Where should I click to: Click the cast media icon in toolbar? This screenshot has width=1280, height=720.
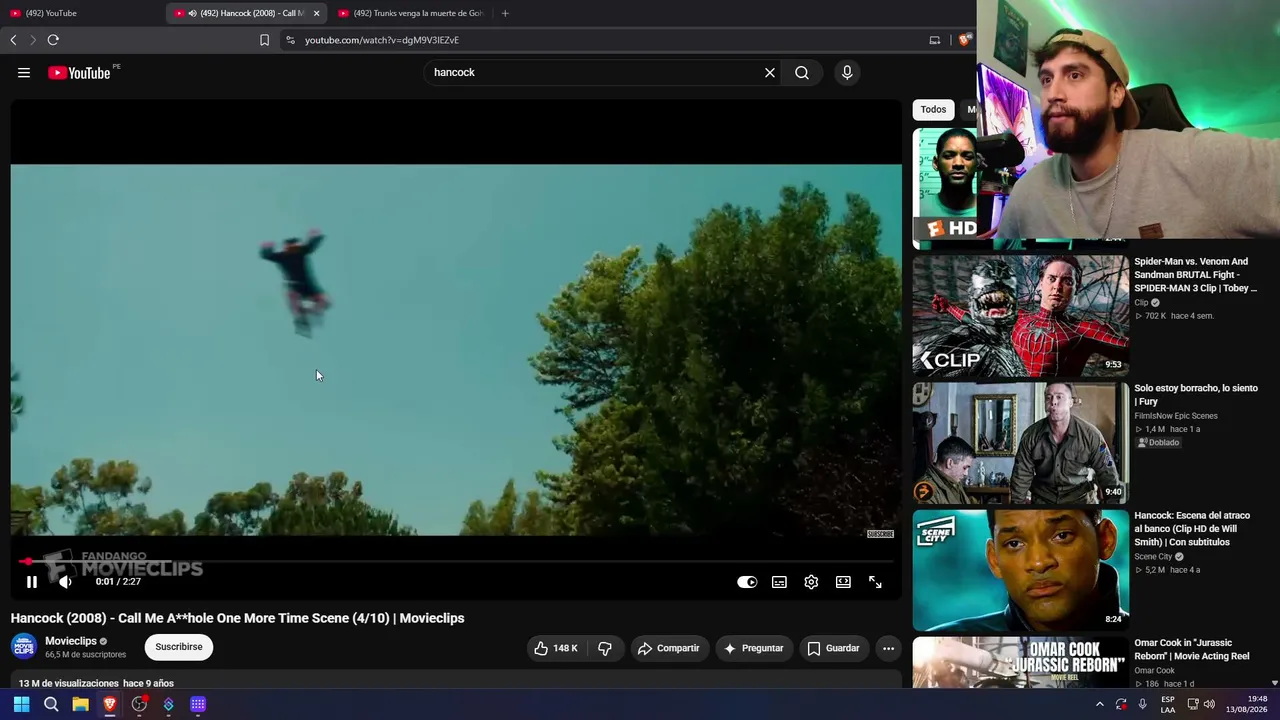pos(935,40)
